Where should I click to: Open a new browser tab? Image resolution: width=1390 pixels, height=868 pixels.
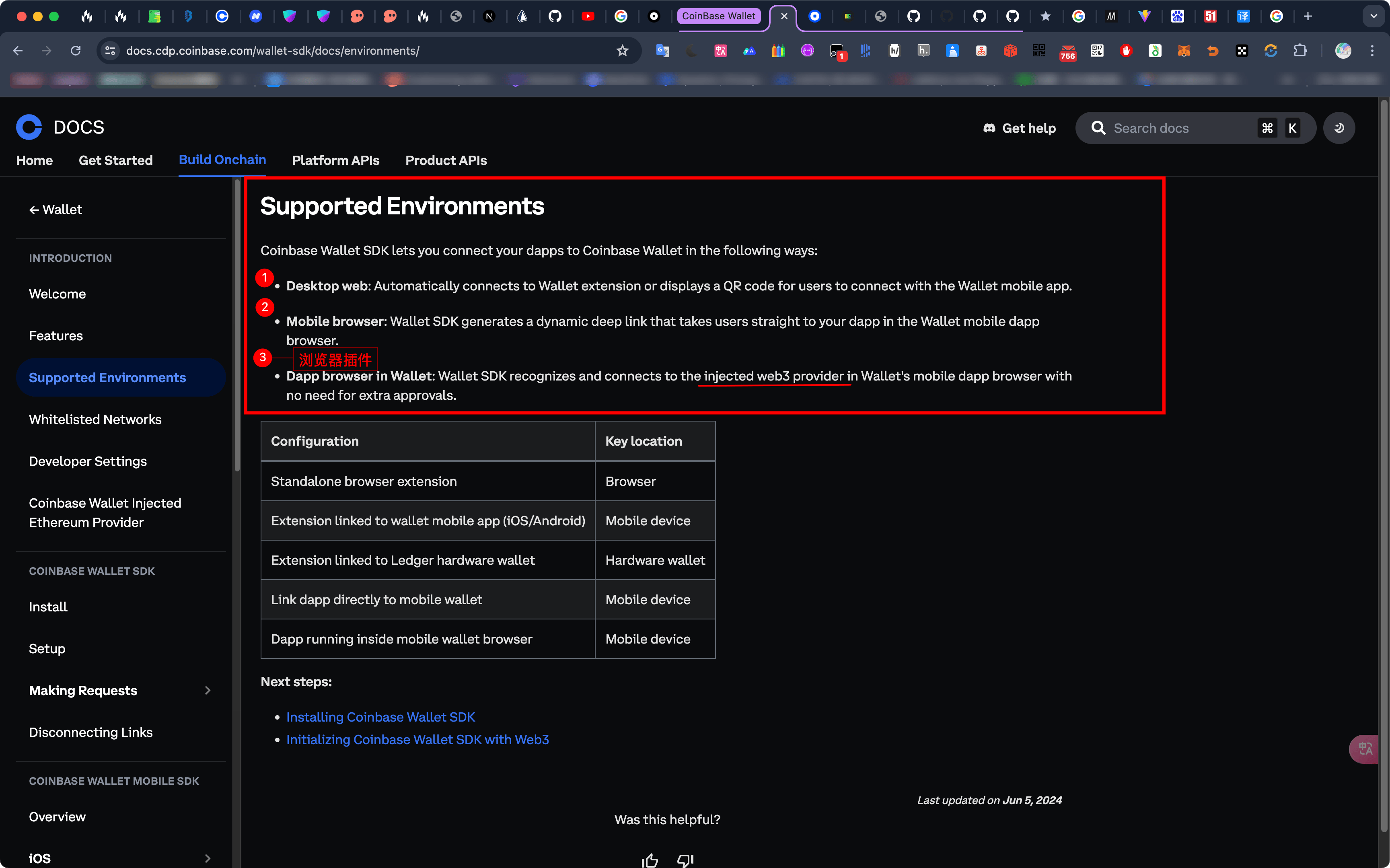tap(1308, 16)
